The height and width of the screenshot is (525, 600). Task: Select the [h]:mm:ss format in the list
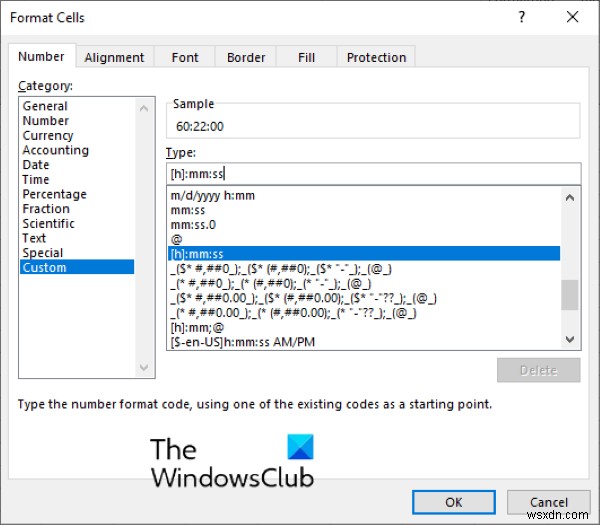[364, 254]
